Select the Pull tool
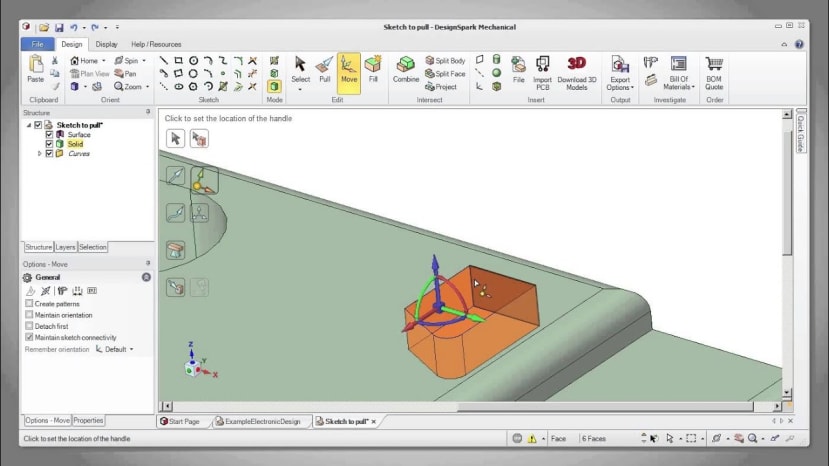 [325, 70]
